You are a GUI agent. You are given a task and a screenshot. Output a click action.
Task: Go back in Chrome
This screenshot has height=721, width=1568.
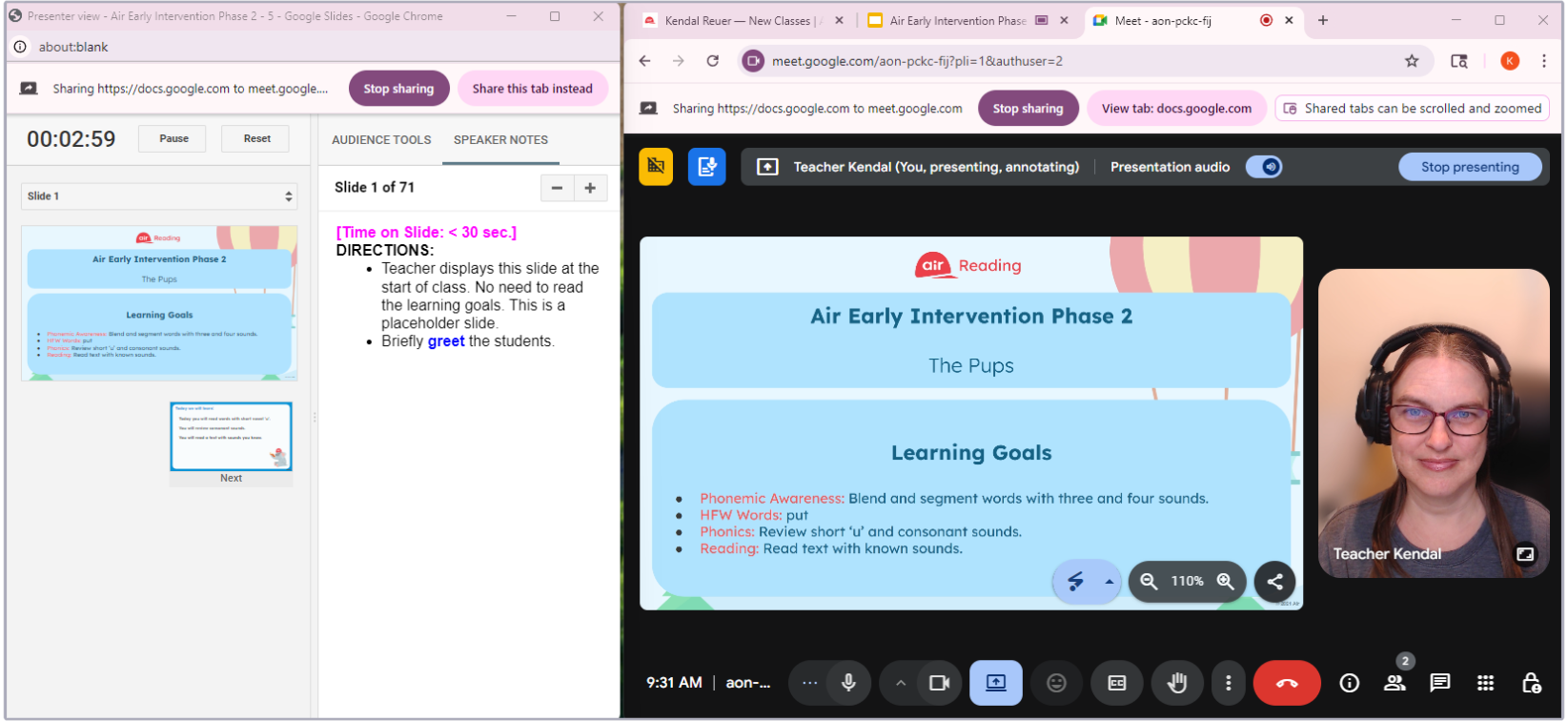pyautogui.click(x=645, y=61)
